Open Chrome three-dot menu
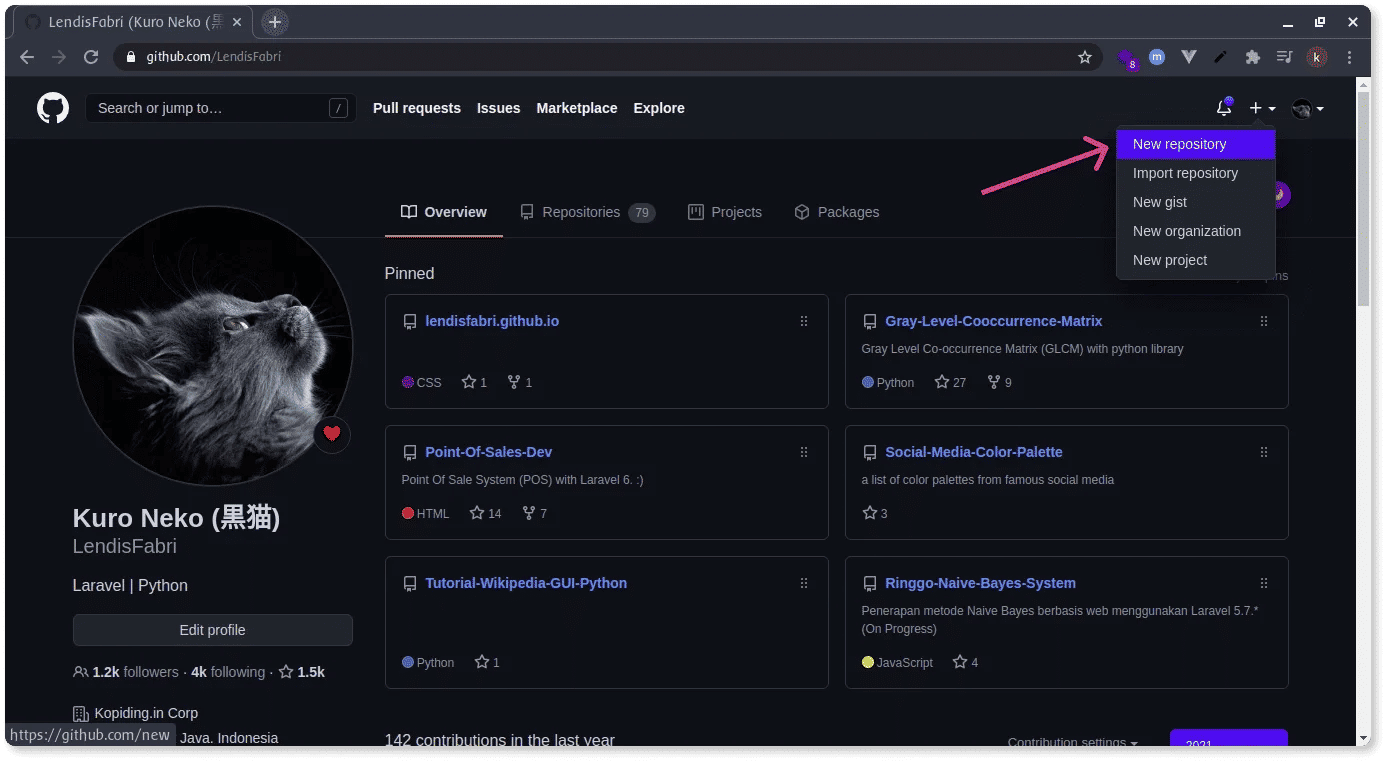Viewport: 1386px width, 761px height. click(x=1350, y=57)
